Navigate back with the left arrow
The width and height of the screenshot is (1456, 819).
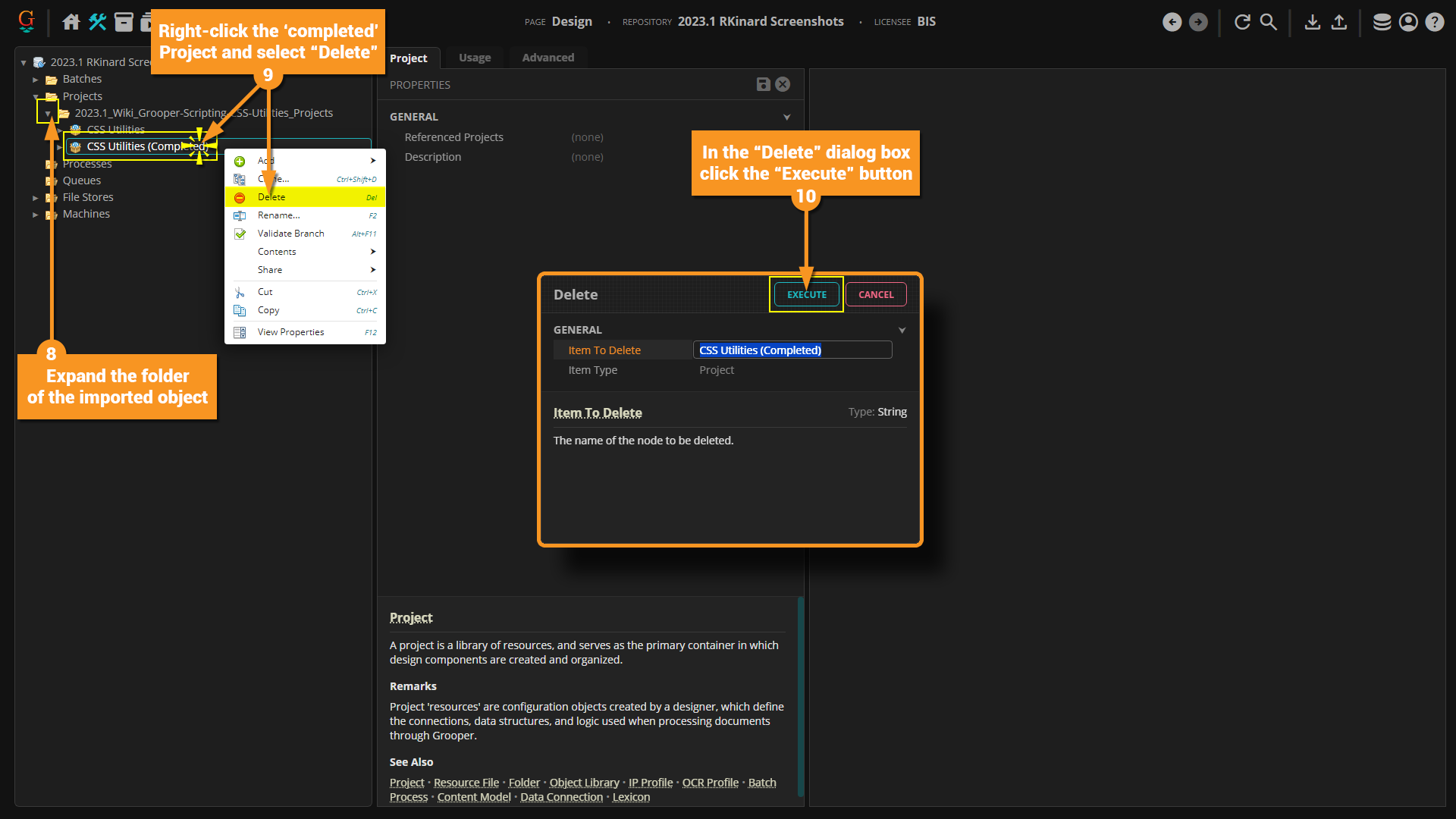(1172, 22)
